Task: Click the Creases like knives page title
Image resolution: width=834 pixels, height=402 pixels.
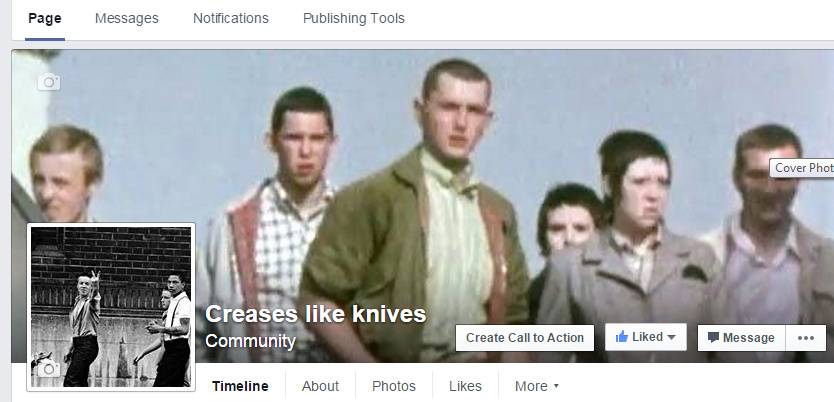Action: (x=315, y=314)
